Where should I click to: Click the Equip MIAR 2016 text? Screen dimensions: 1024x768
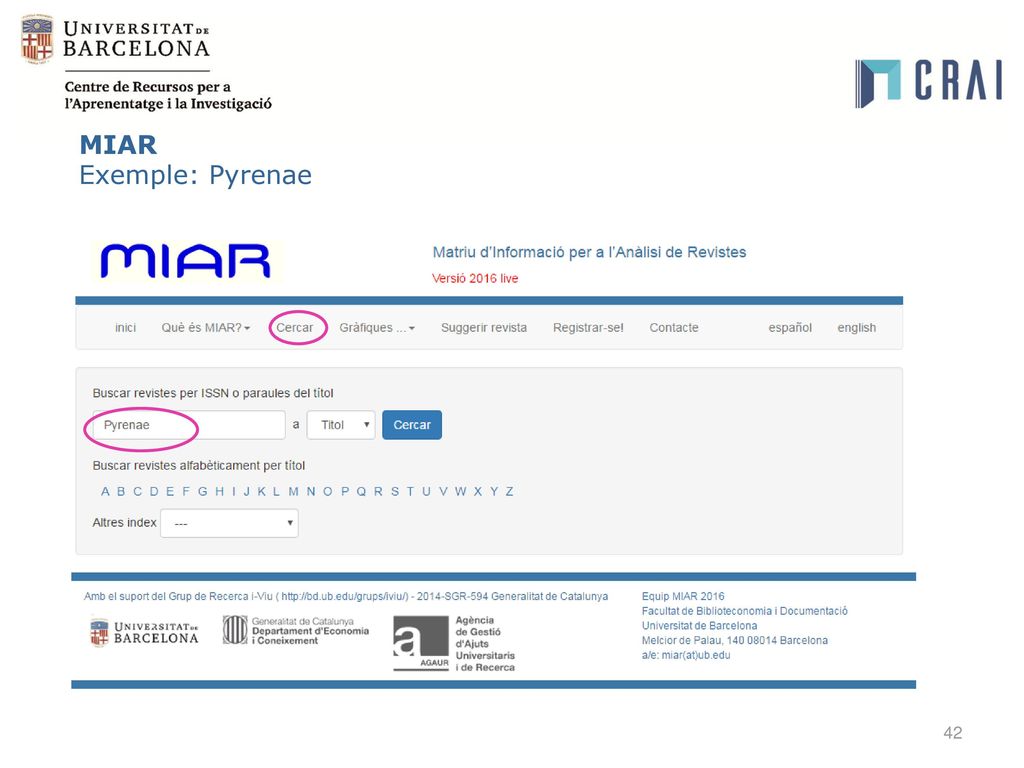click(x=683, y=597)
